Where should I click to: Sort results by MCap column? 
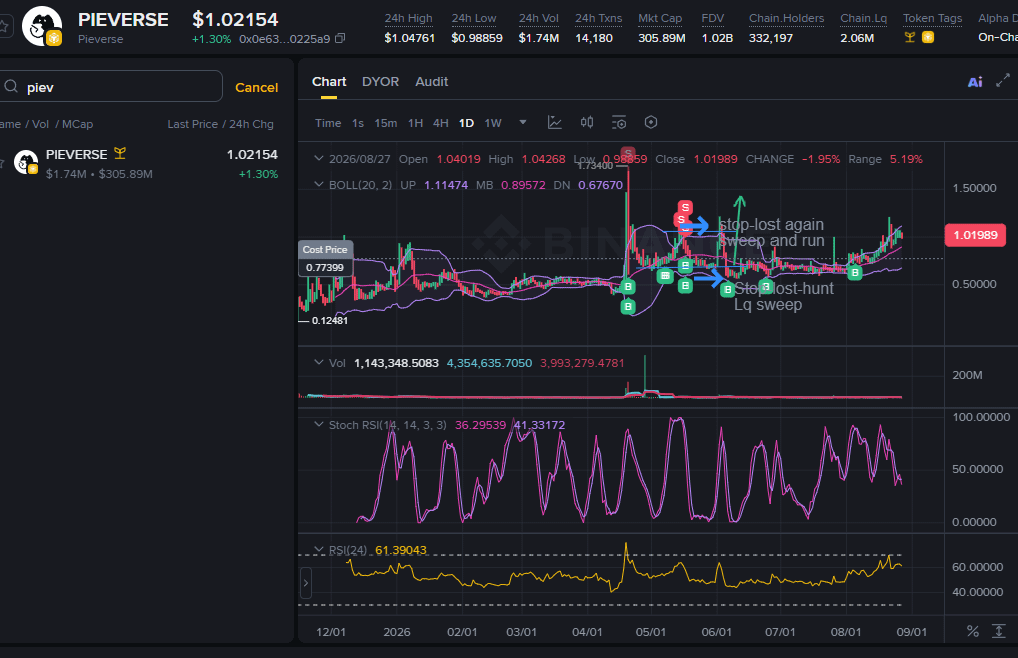point(77,124)
